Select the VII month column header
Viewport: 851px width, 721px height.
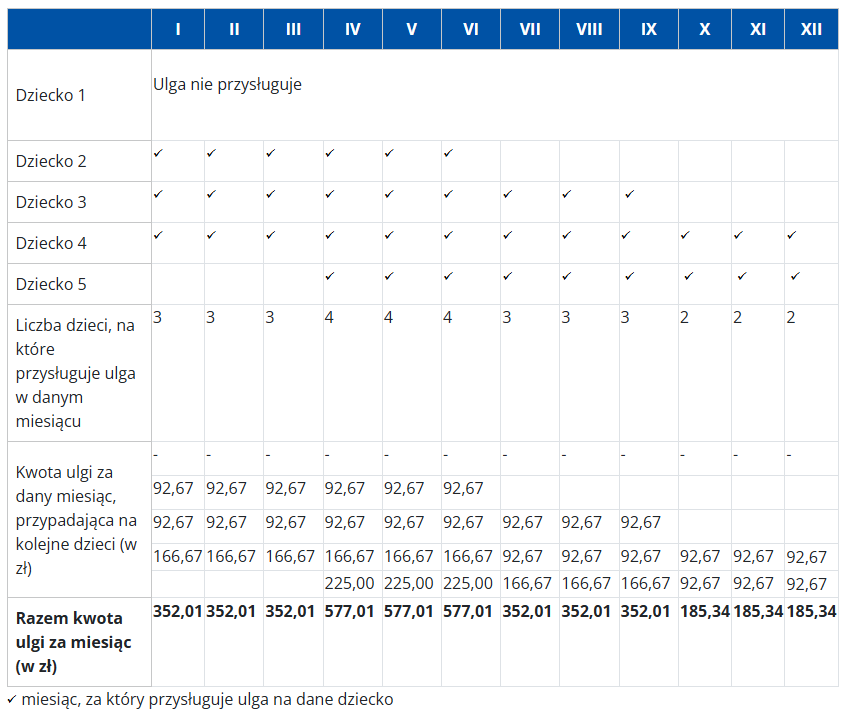tap(530, 29)
